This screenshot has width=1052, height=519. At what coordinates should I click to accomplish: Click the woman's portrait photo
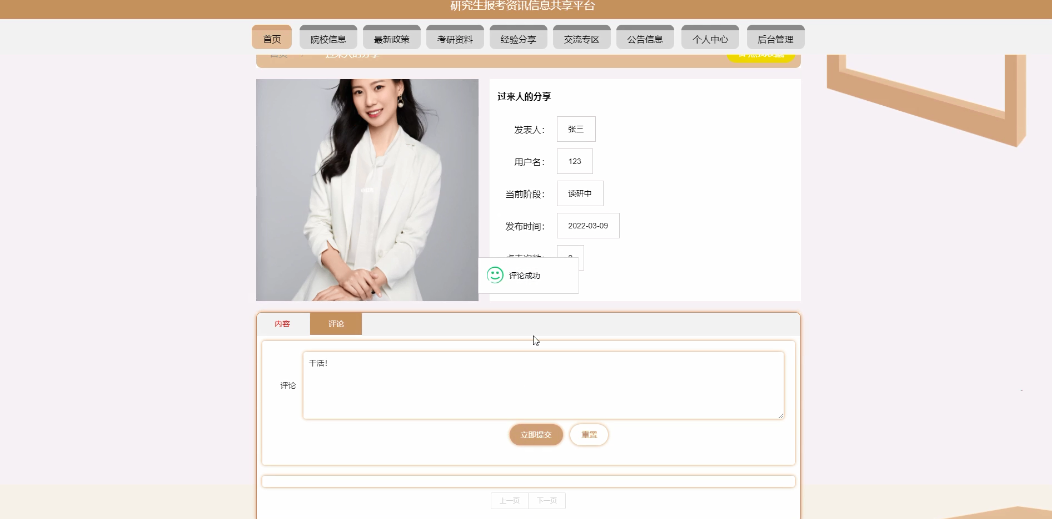click(367, 190)
